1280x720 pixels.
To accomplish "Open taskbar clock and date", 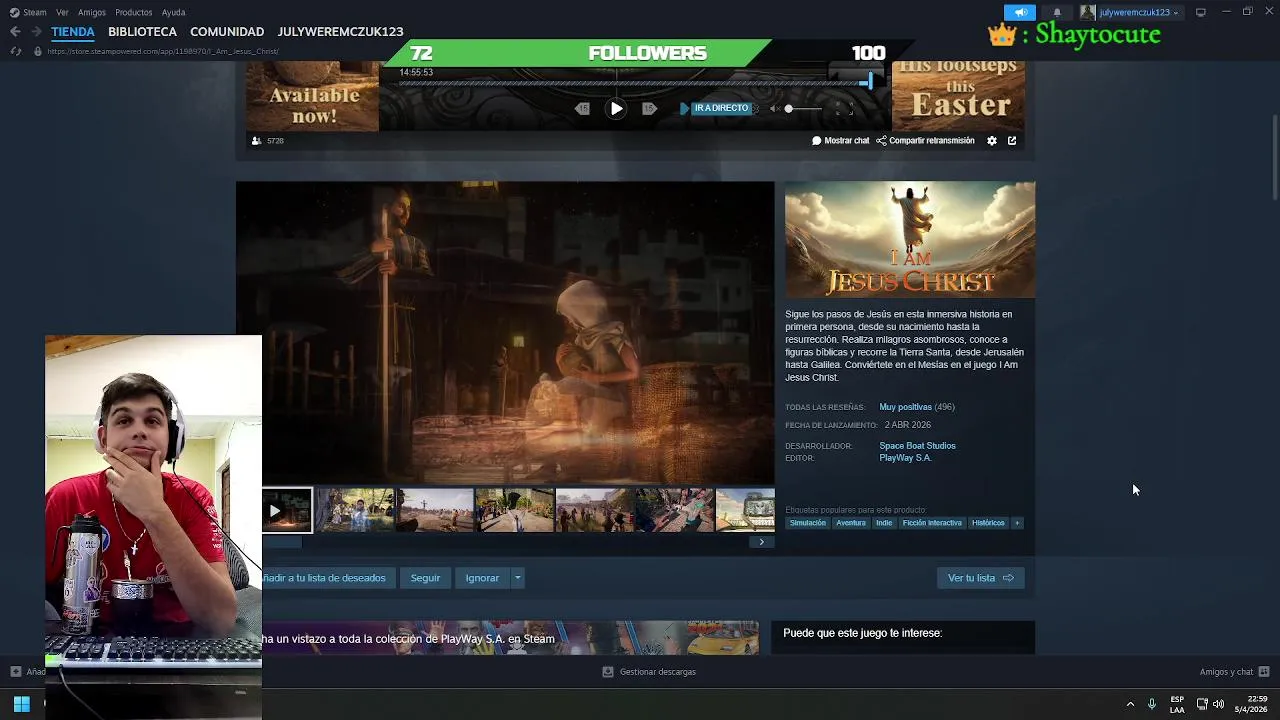I will tap(1251, 704).
